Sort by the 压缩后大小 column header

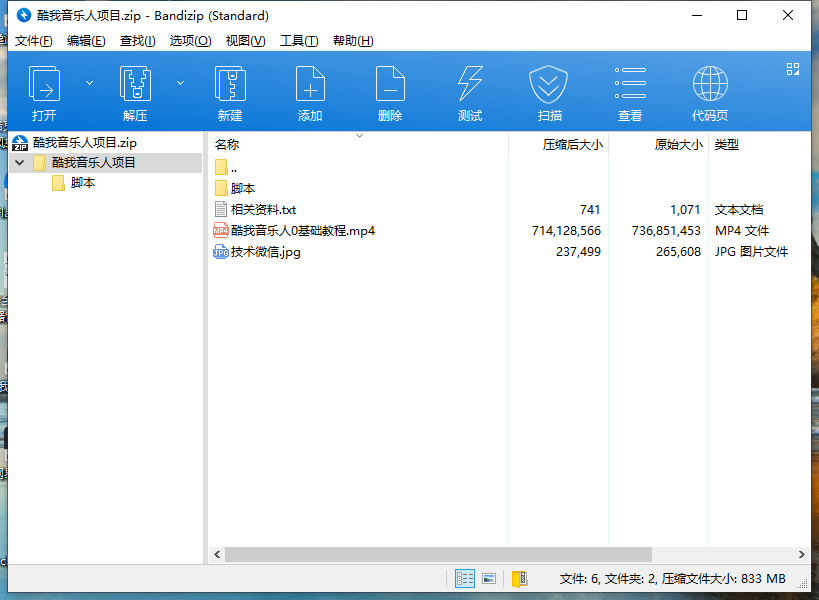[x=572, y=145]
